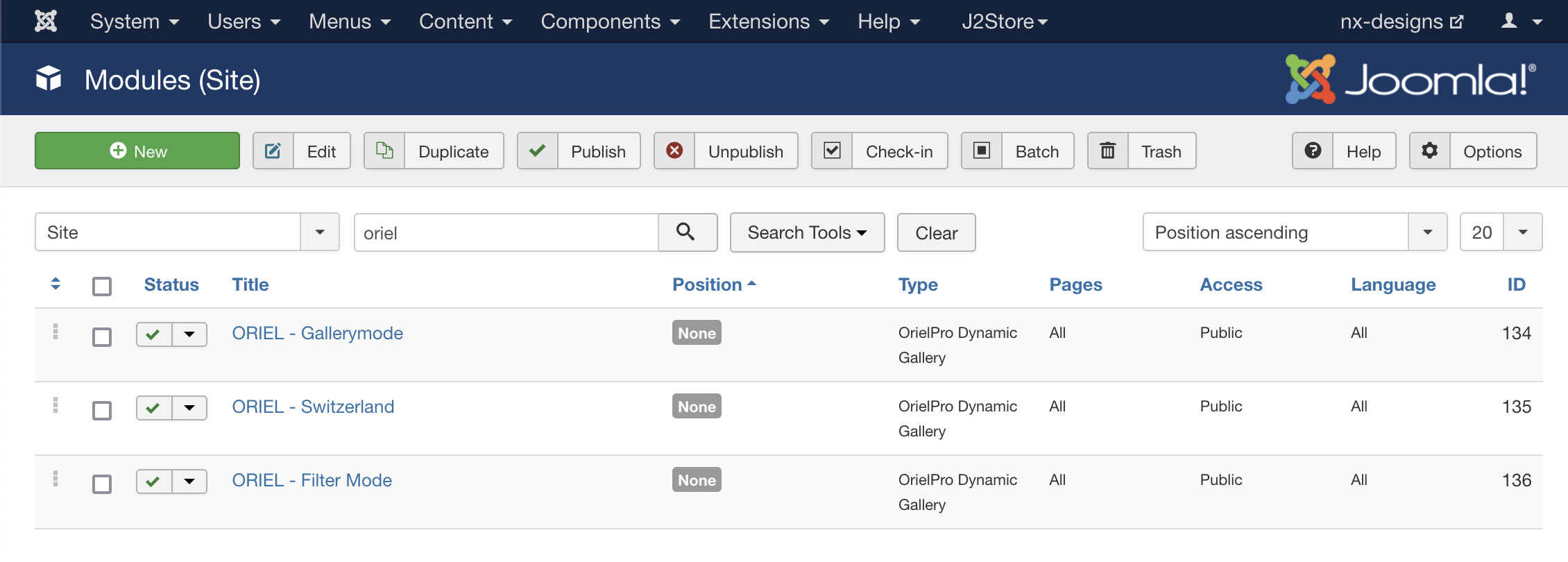Check the ORIEL - Switzerland row checkbox
Screen dimensions: 1568x562
point(102,411)
